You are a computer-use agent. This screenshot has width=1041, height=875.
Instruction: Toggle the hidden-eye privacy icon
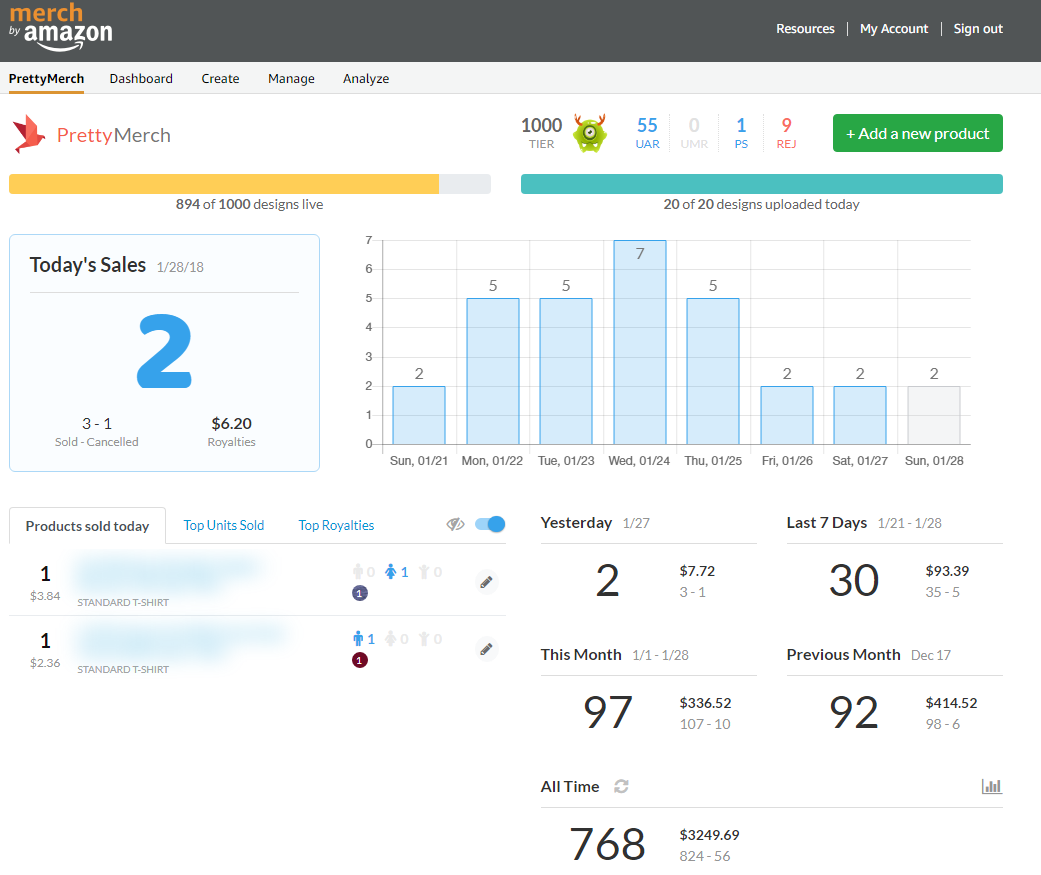click(455, 524)
